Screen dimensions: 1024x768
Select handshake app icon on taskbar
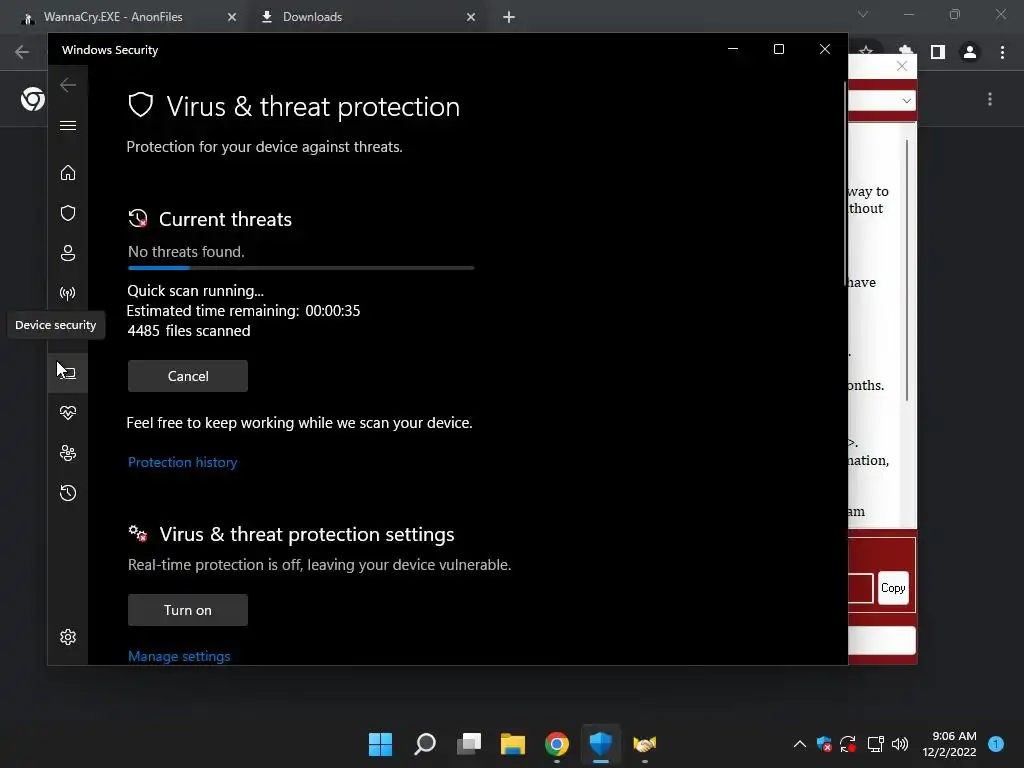(x=645, y=744)
